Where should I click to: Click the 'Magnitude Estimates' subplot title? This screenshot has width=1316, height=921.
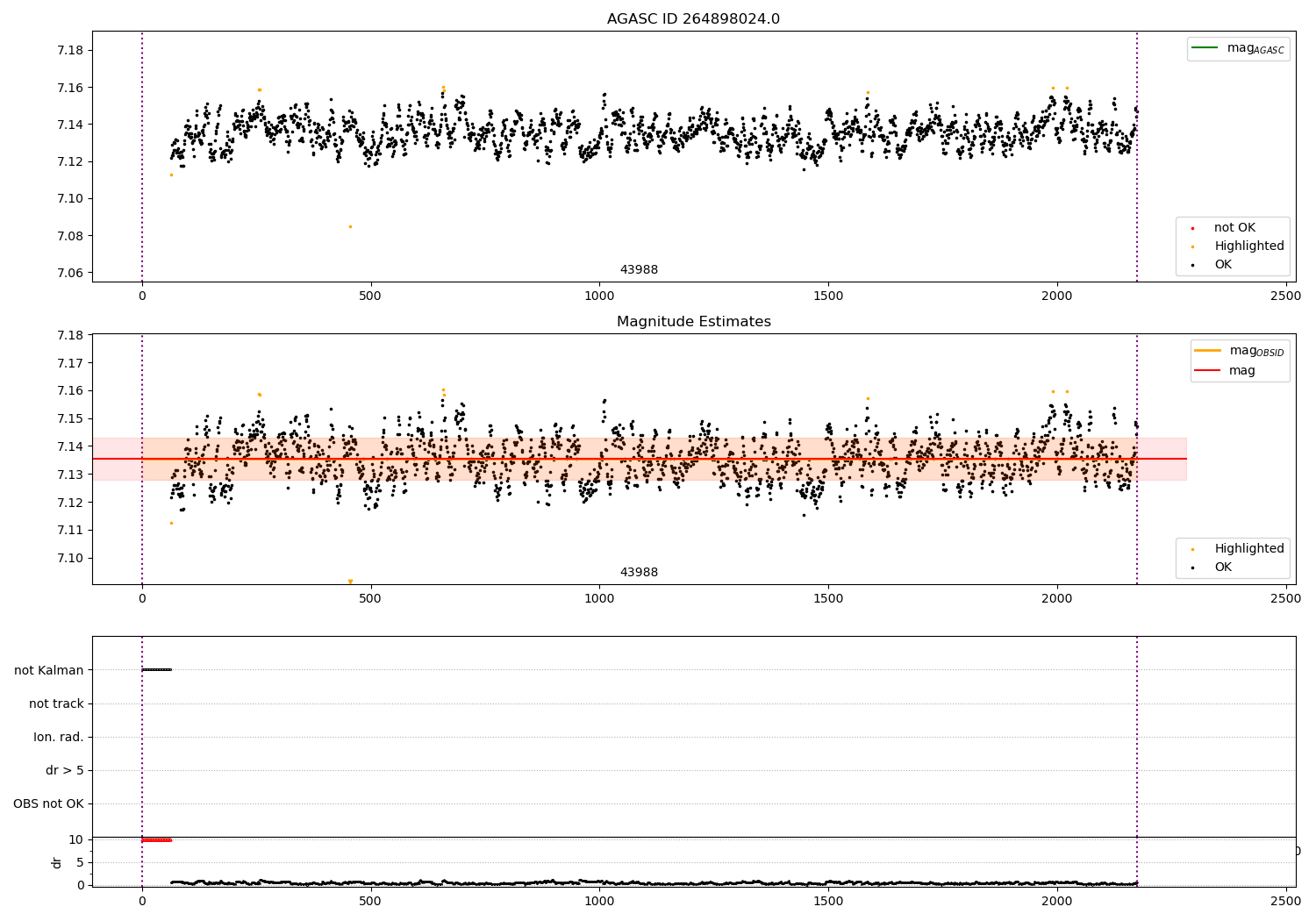[693, 322]
